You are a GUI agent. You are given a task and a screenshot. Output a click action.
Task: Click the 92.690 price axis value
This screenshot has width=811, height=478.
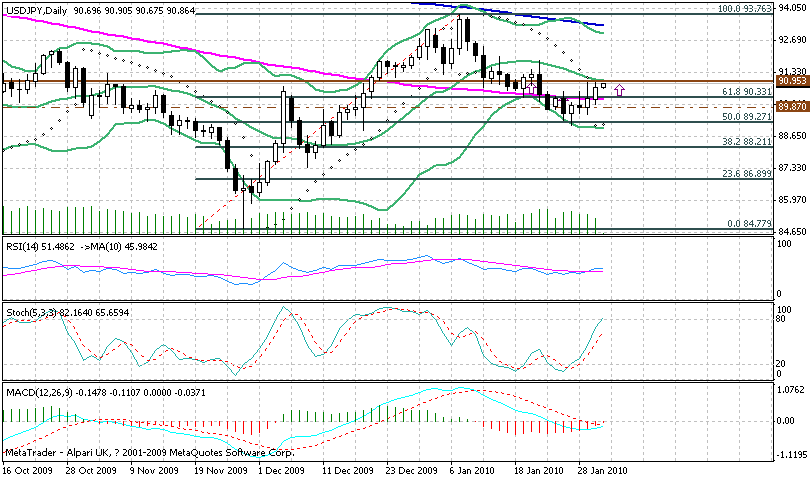point(792,40)
